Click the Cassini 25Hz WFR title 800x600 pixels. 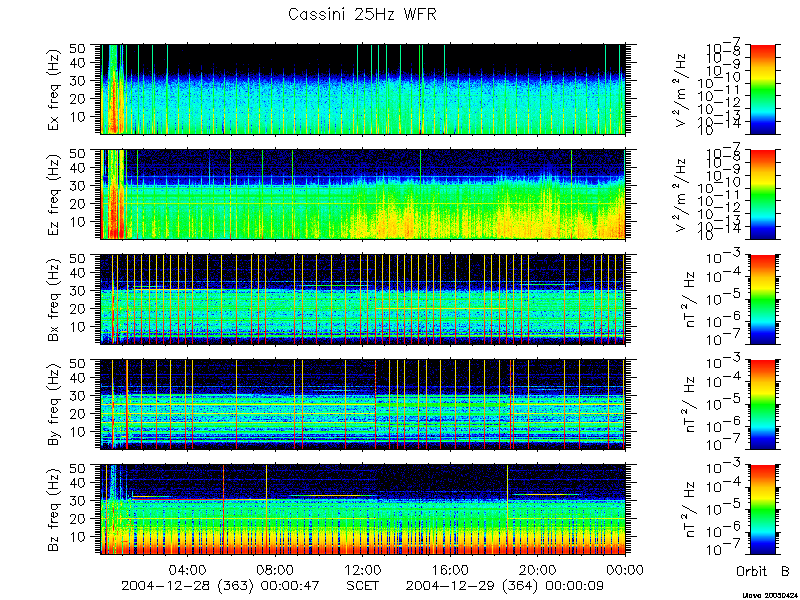tap(362, 14)
